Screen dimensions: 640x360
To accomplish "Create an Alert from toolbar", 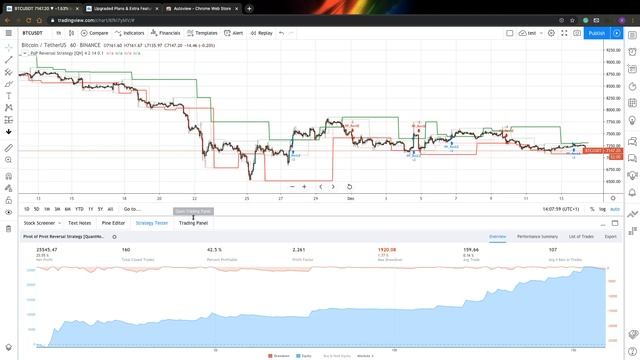I will pyautogui.click(x=233, y=33).
